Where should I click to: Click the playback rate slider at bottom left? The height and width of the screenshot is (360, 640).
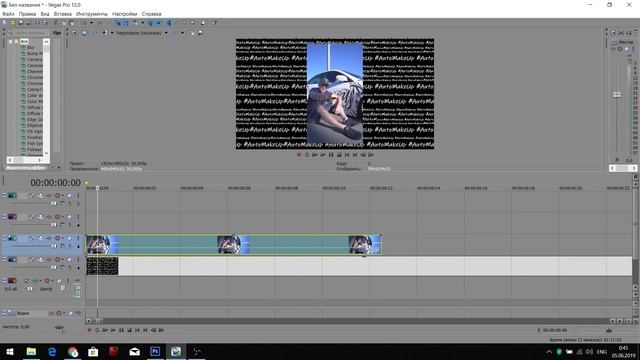59,327
